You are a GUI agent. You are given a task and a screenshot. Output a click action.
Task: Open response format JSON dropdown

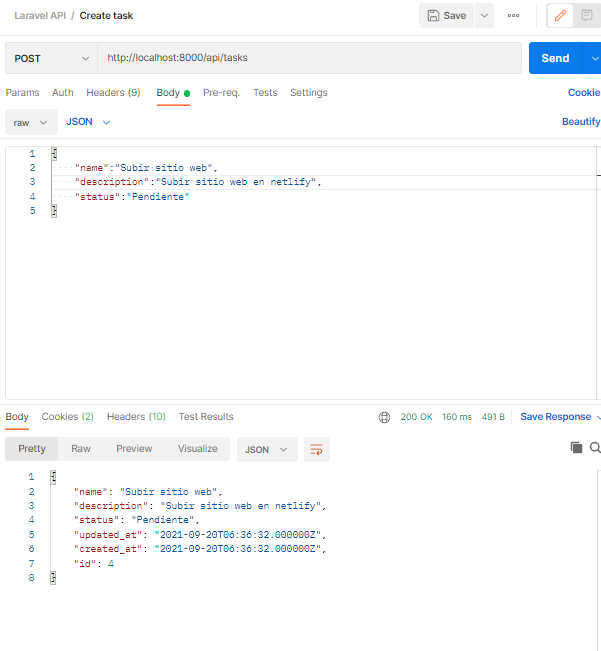click(267, 450)
